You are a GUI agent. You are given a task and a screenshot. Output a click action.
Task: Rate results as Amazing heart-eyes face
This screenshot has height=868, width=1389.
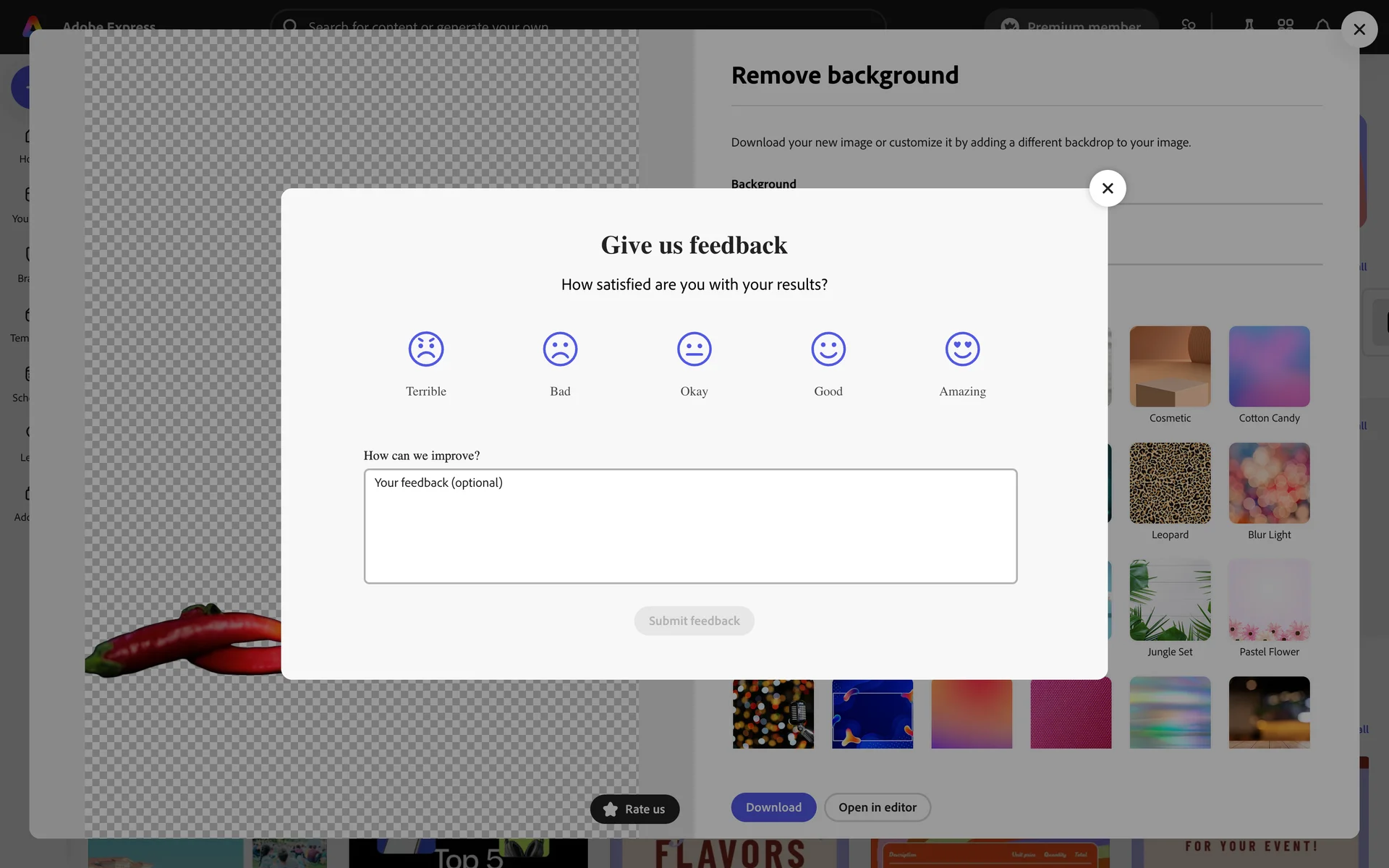[962, 349]
